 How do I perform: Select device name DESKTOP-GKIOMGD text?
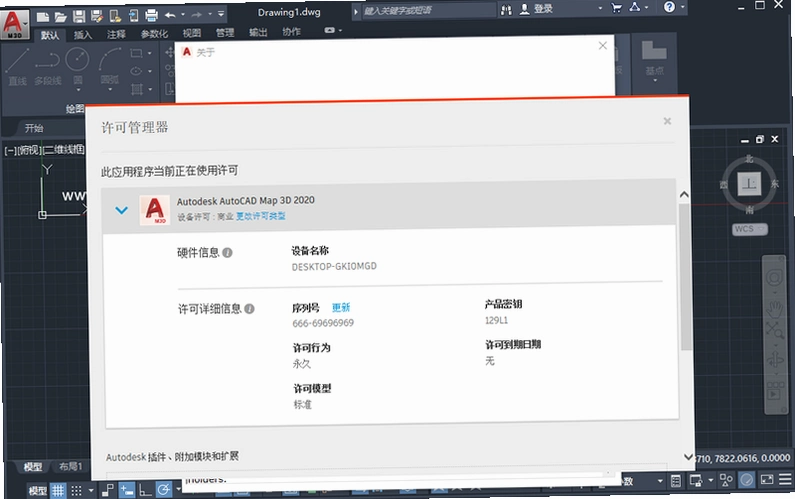(x=334, y=266)
